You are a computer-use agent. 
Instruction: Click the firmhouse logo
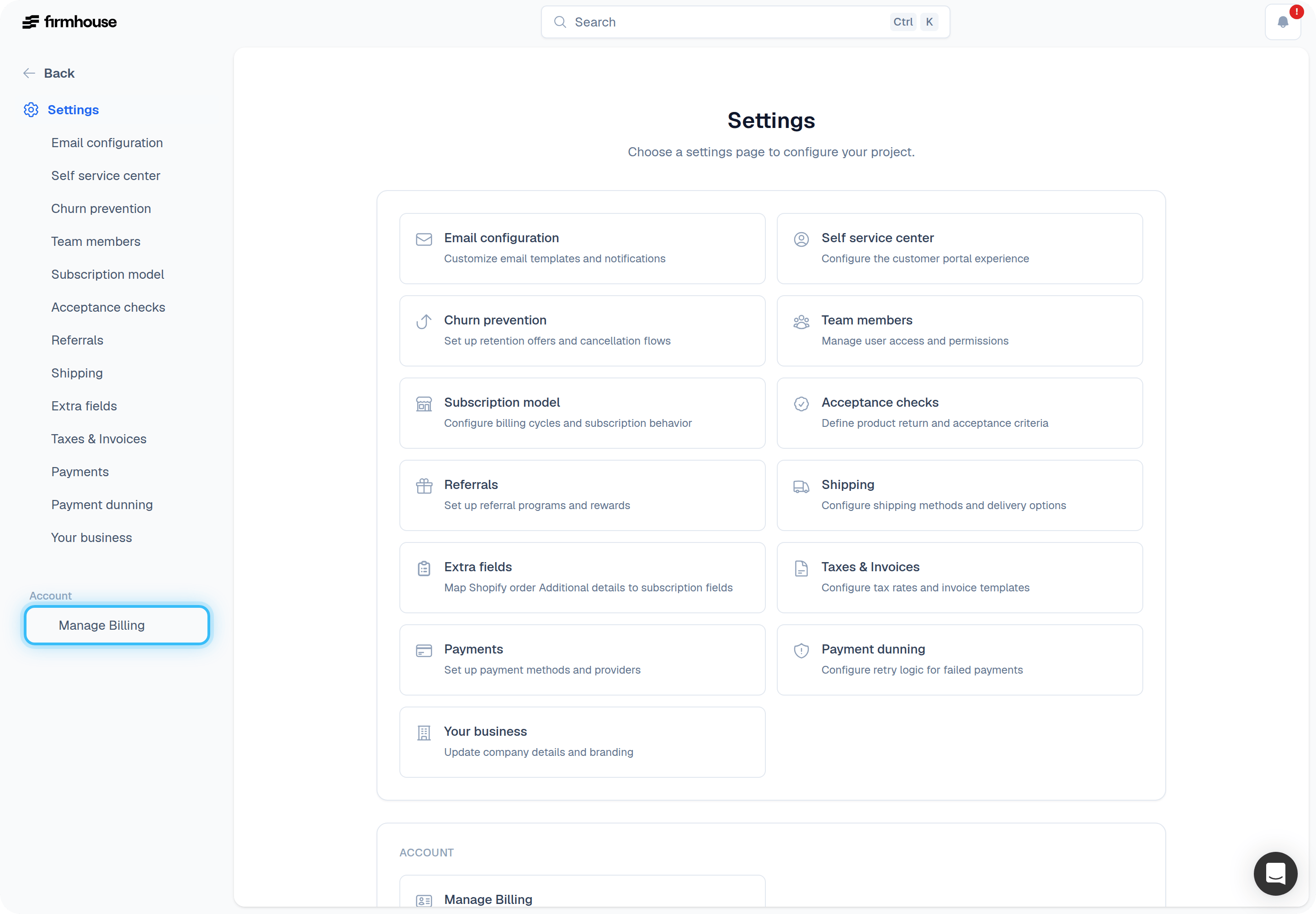point(69,22)
